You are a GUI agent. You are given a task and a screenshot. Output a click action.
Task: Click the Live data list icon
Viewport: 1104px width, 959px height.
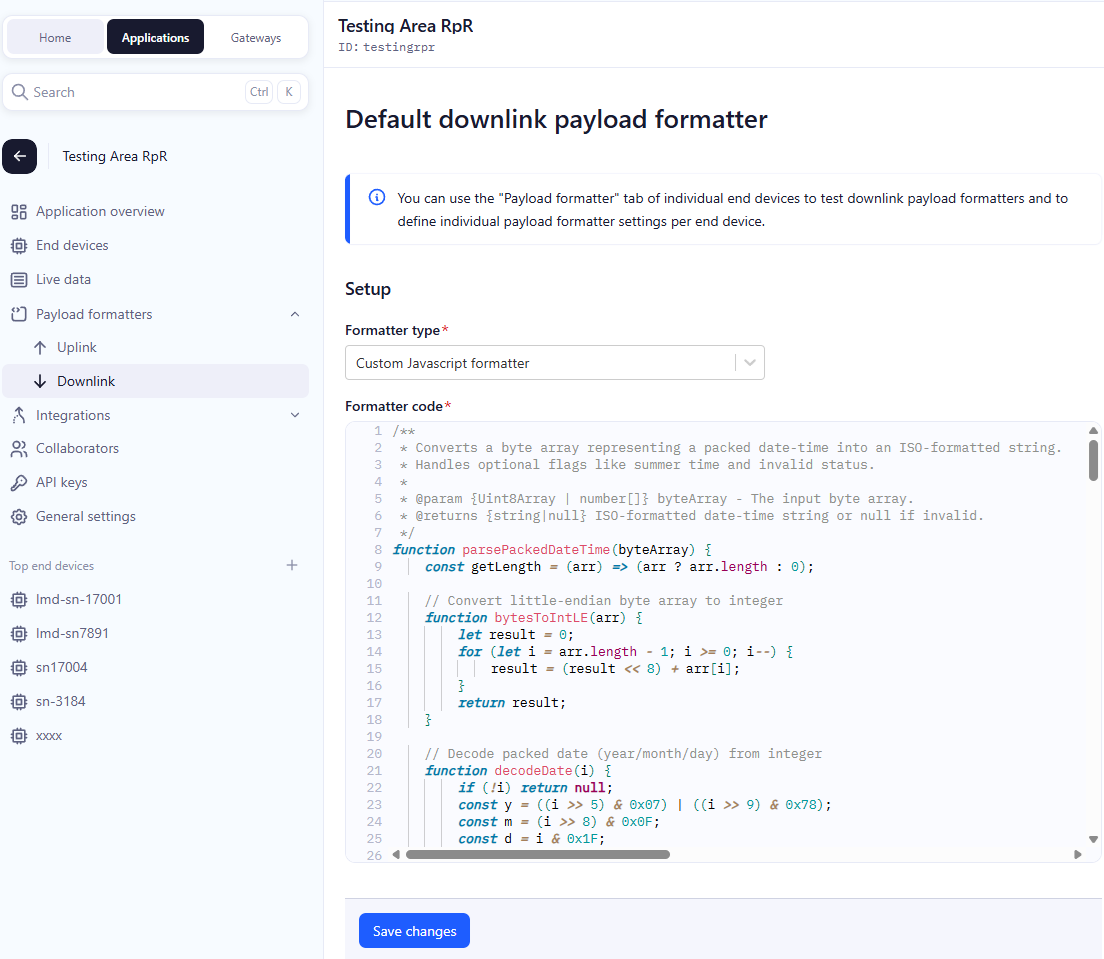tap(18, 280)
